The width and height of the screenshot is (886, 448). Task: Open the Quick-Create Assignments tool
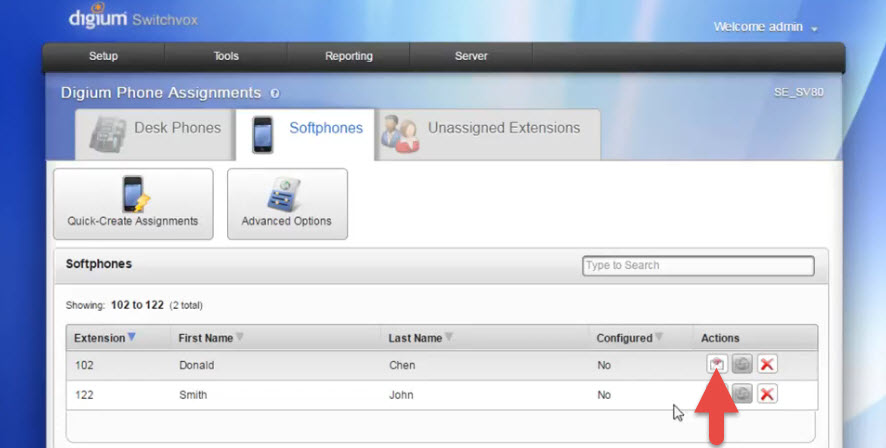point(133,204)
